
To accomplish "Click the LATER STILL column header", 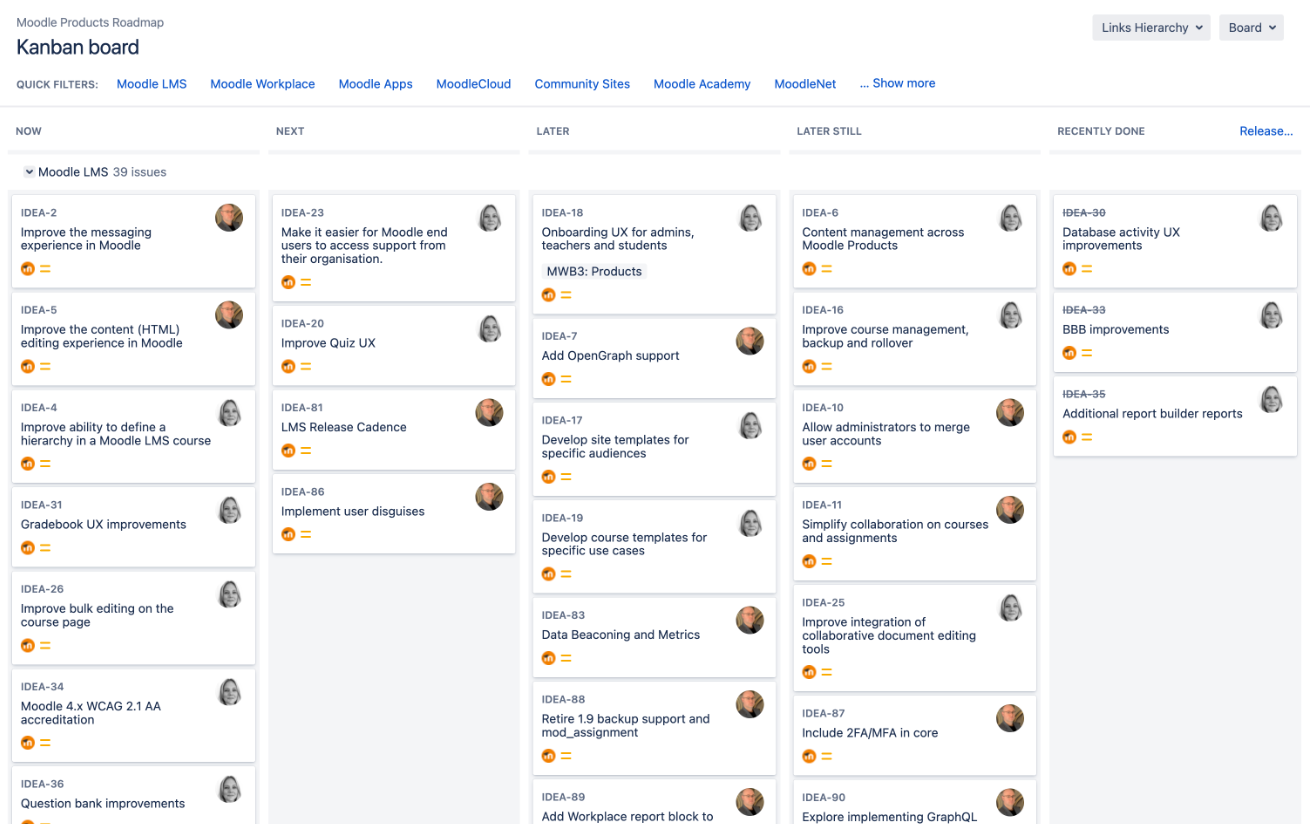I will pos(829,131).
